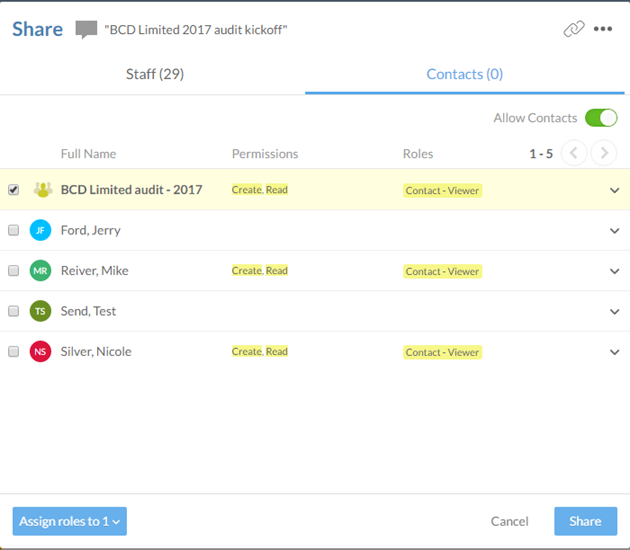
Task: Click Test Send's TS avatar
Action: (40, 311)
